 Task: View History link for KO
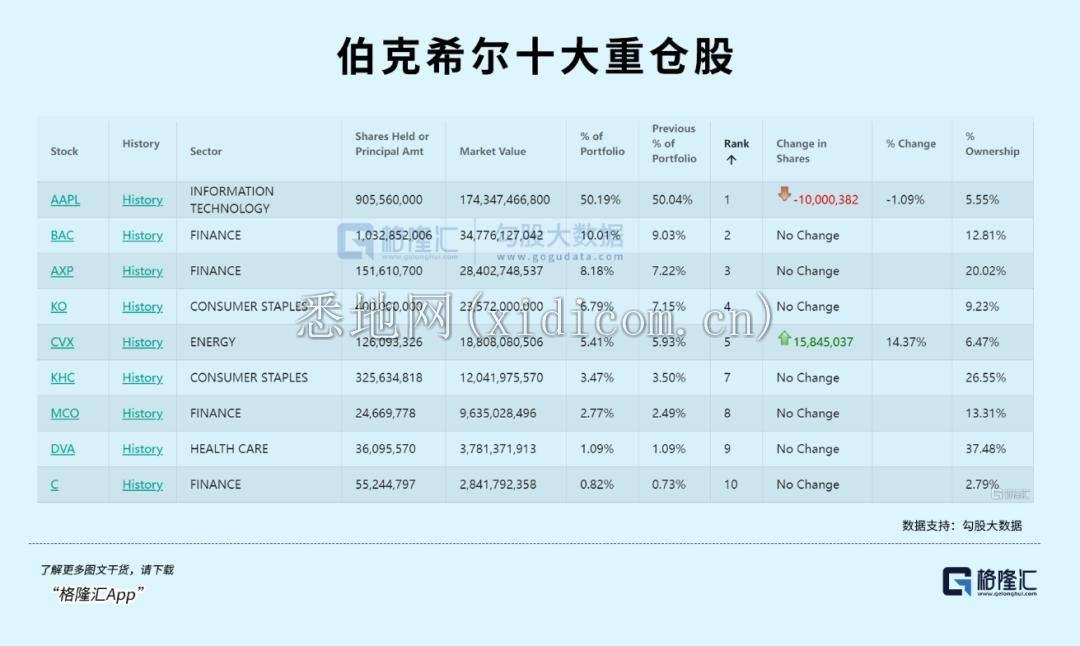[143, 306]
